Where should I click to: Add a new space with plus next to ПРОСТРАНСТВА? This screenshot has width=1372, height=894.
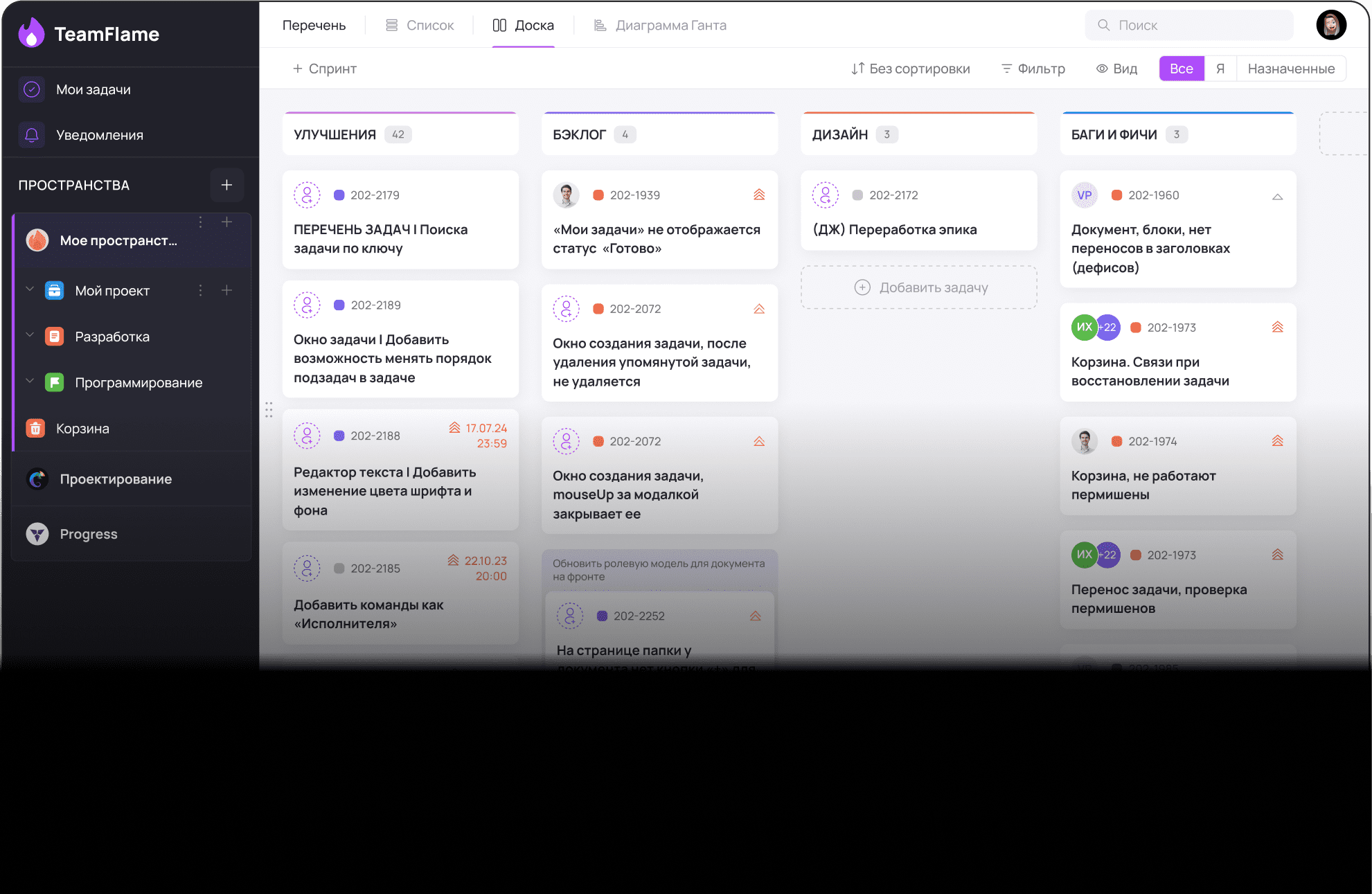coord(226,185)
